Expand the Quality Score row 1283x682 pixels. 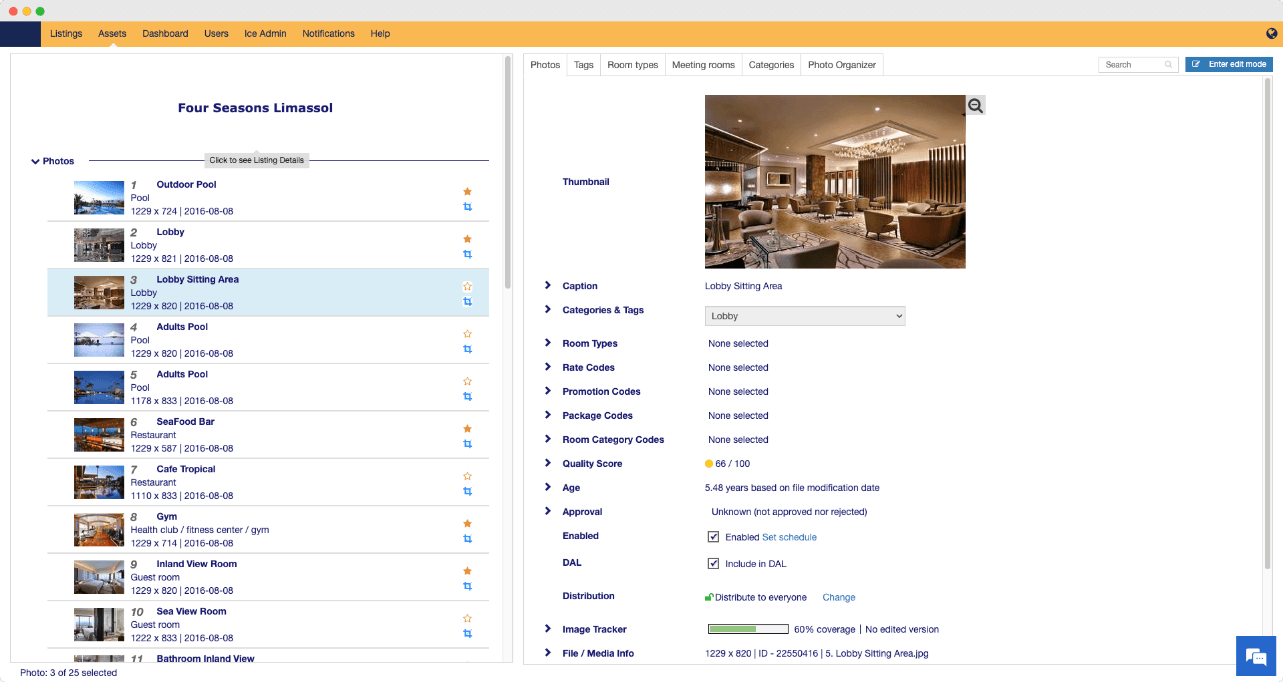548,463
